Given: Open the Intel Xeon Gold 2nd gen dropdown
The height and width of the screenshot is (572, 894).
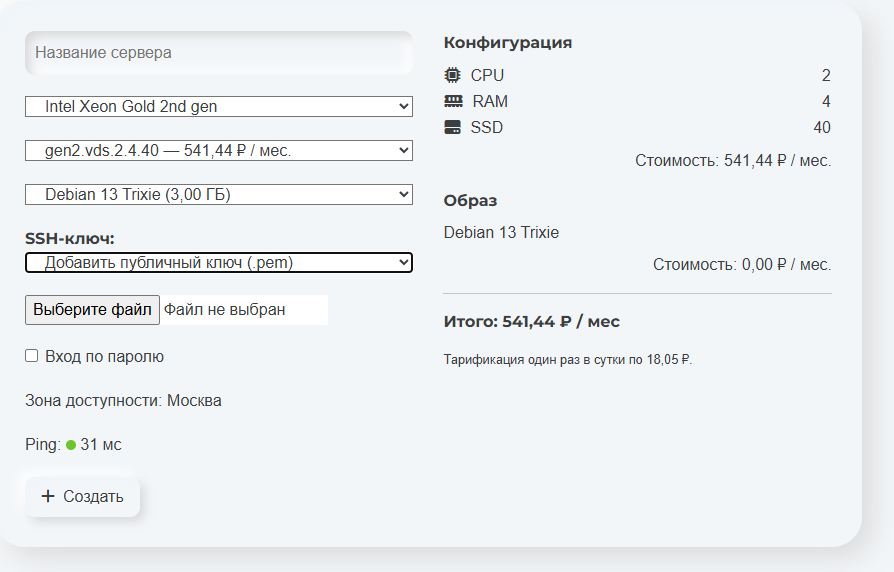Looking at the screenshot, I should (x=219, y=107).
